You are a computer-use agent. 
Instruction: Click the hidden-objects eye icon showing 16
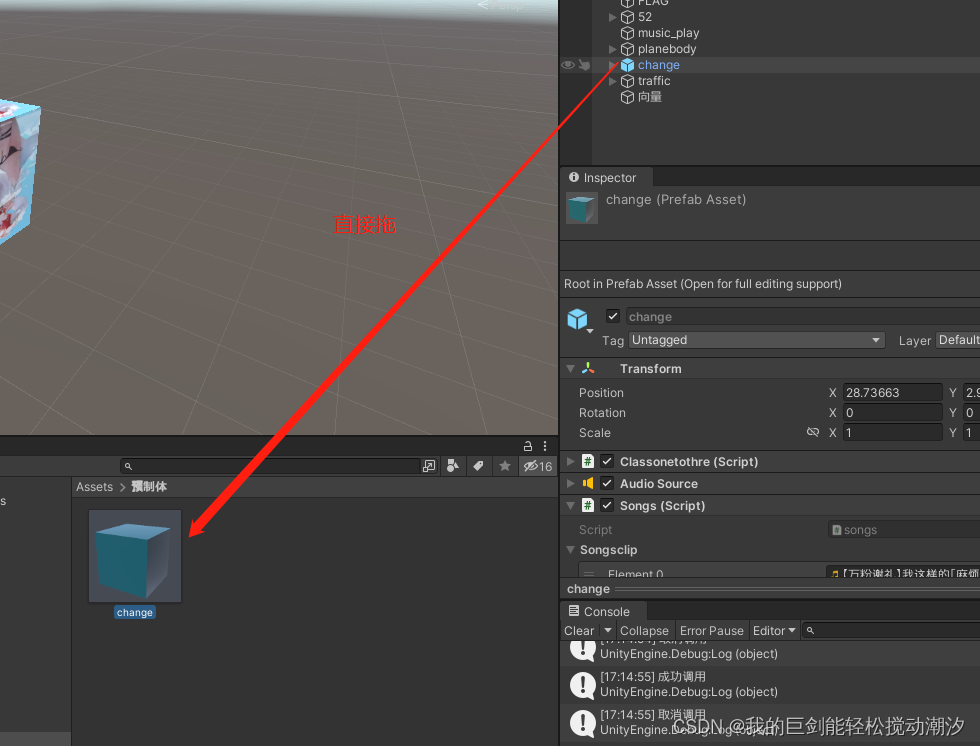click(x=536, y=466)
